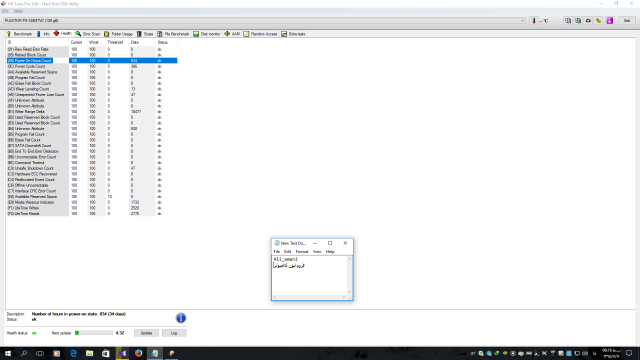Open the Folder Usage tab
This screenshot has width=640, height=360.
(118, 34)
